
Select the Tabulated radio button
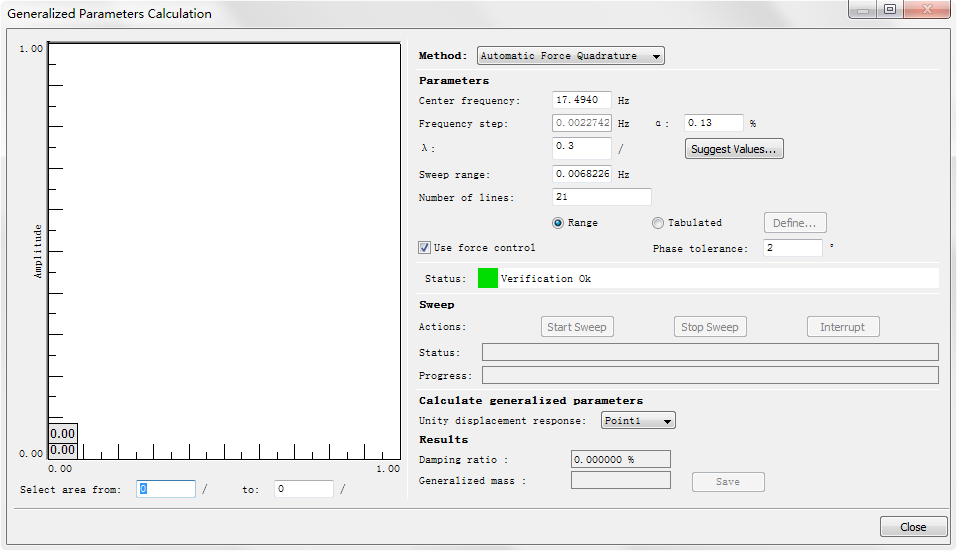657,223
